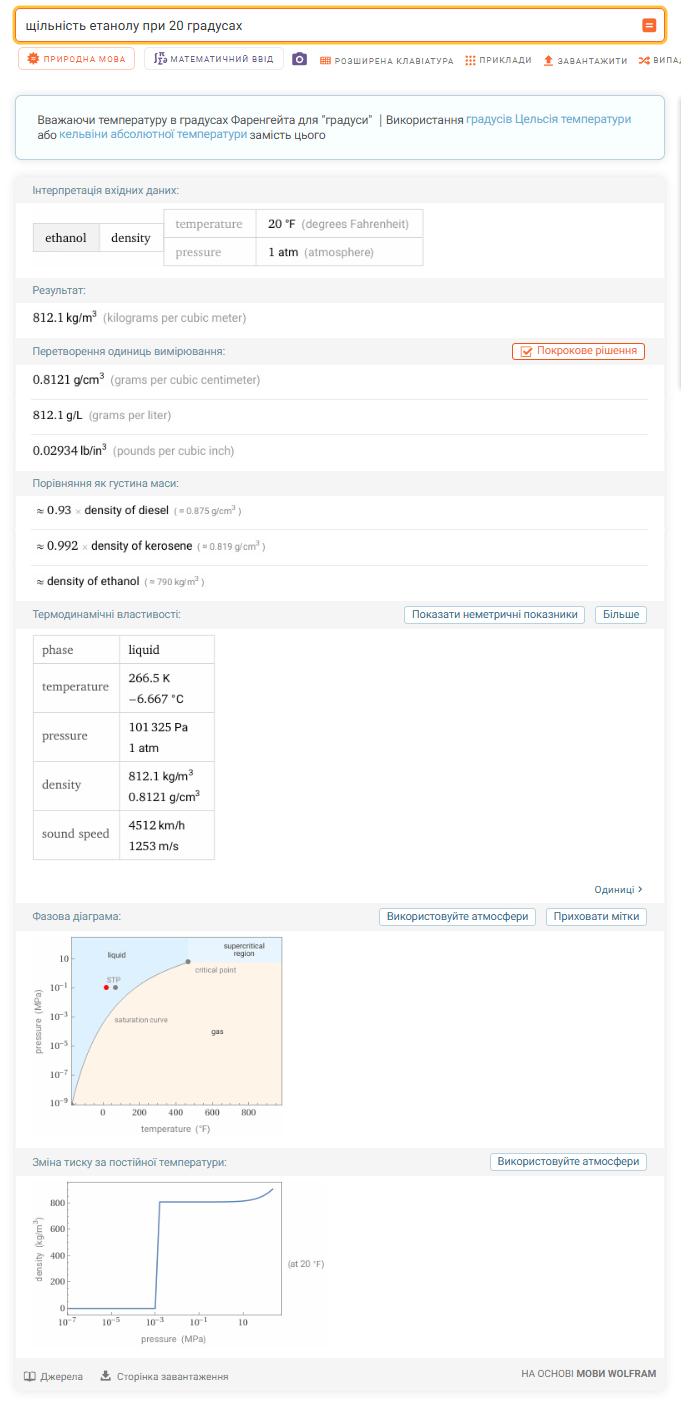Switch to Math Input mode

214,60
